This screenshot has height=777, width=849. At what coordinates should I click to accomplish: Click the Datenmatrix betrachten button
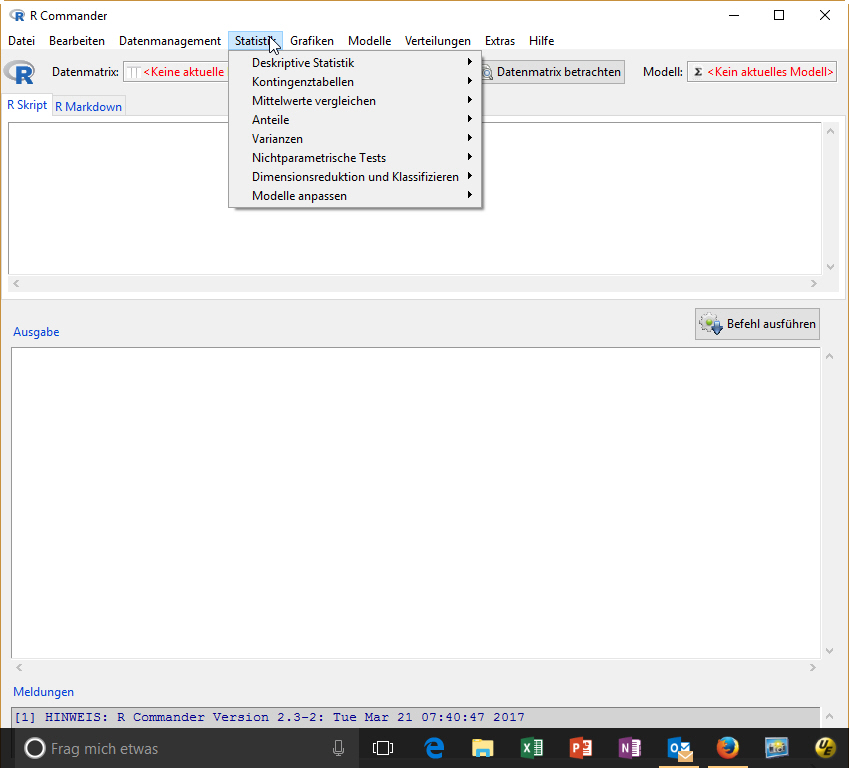[x=551, y=72]
